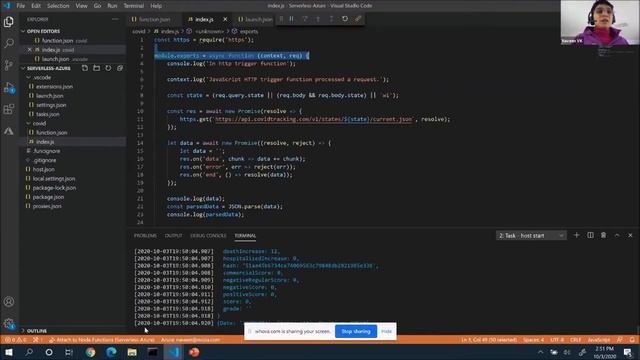640x360 pixels.
Task: Open the Terminal menu
Action: [133, 6]
